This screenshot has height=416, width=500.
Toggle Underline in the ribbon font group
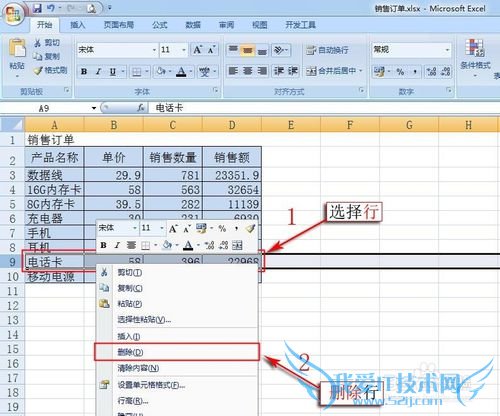(113, 71)
